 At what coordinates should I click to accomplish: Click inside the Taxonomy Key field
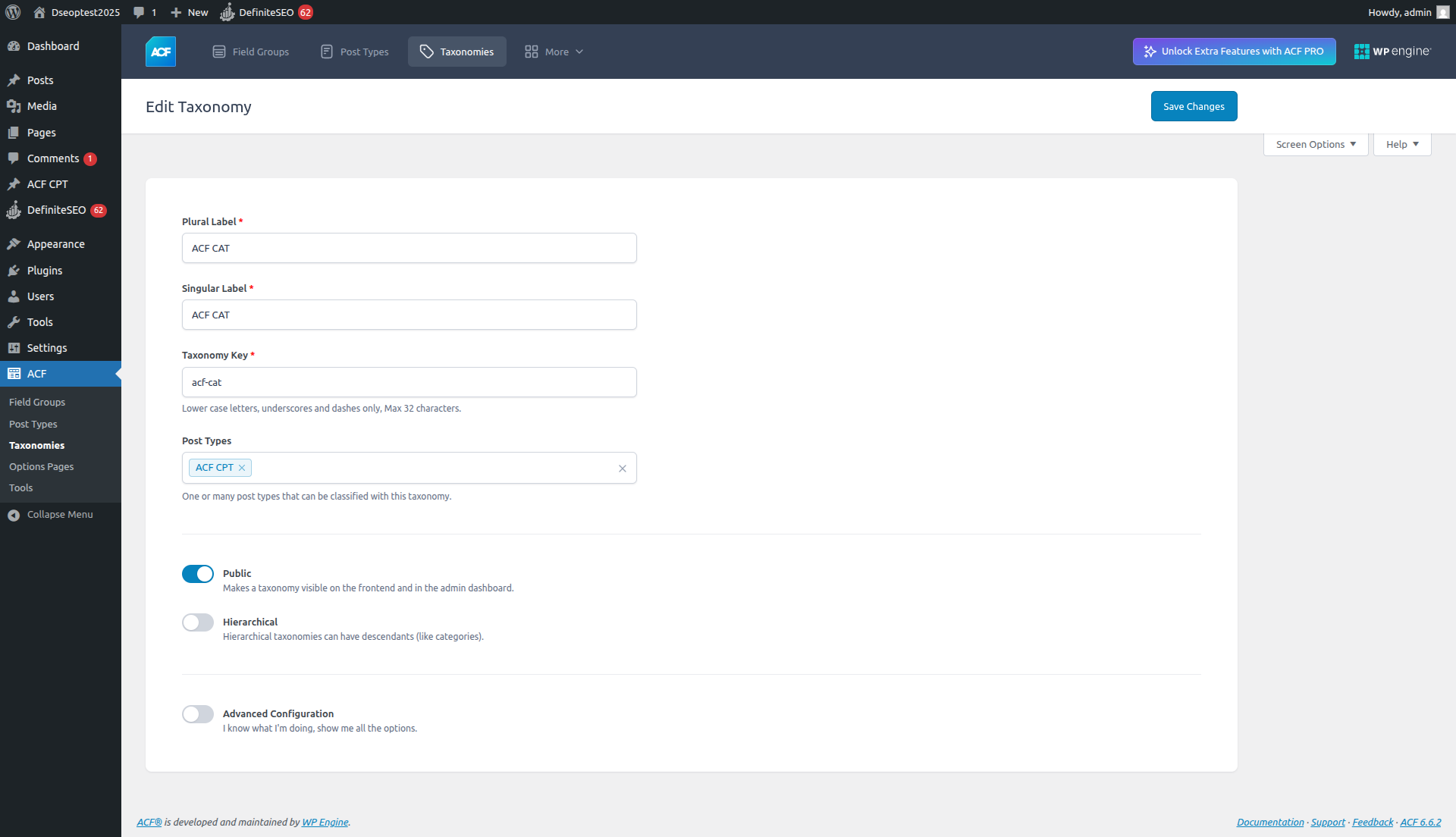point(409,382)
